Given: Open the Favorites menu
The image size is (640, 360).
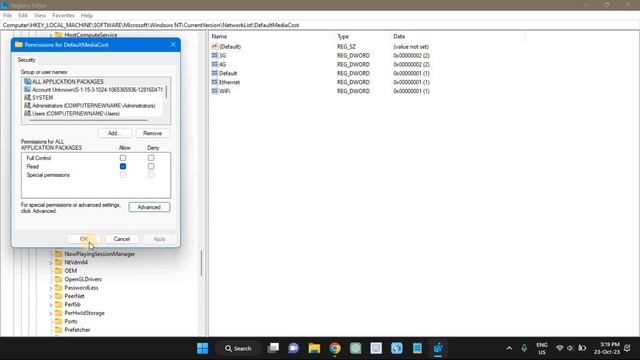Looking at the screenshot, I should pos(63,16).
